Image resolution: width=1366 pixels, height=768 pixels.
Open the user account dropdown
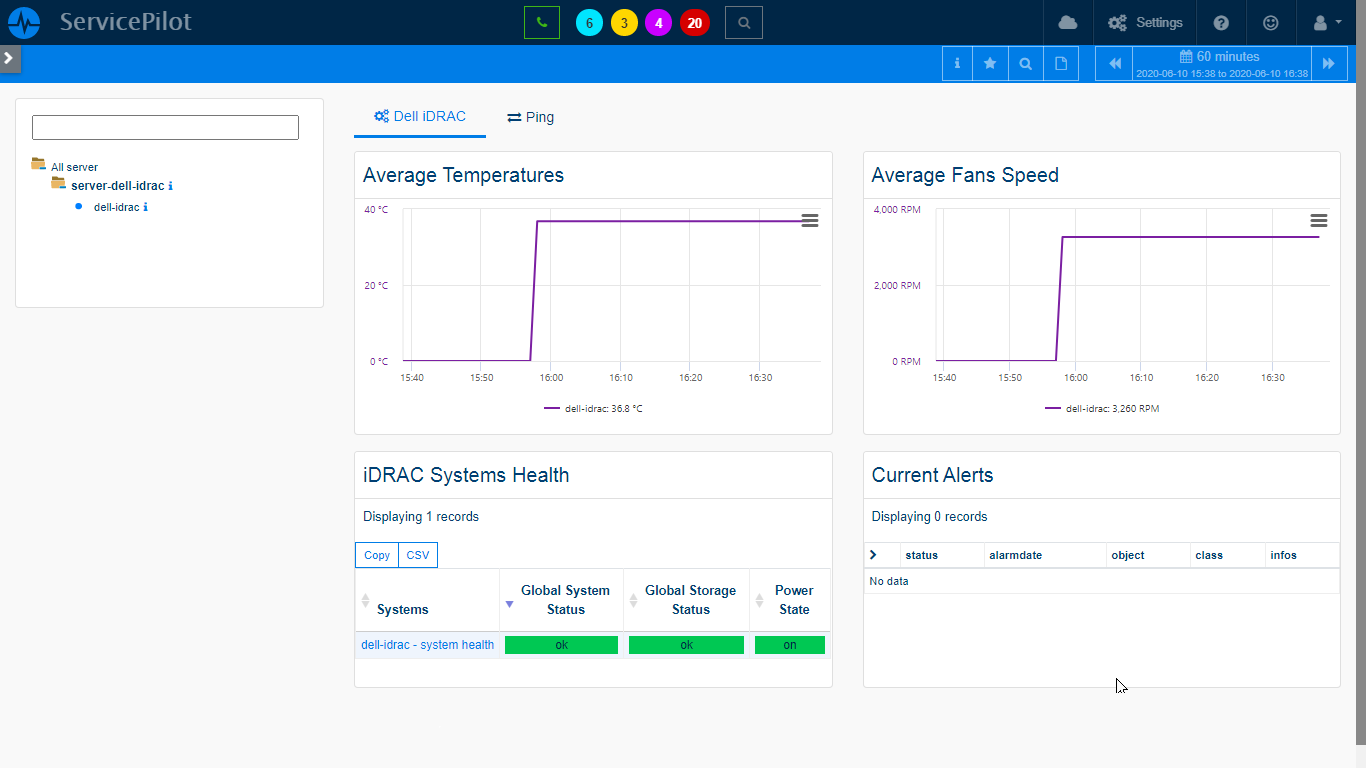coord(1326,22)
